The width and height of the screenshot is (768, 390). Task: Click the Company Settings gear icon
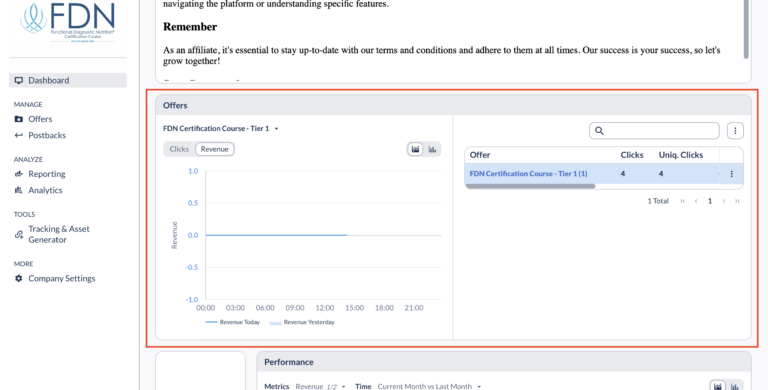pos(19,278)
